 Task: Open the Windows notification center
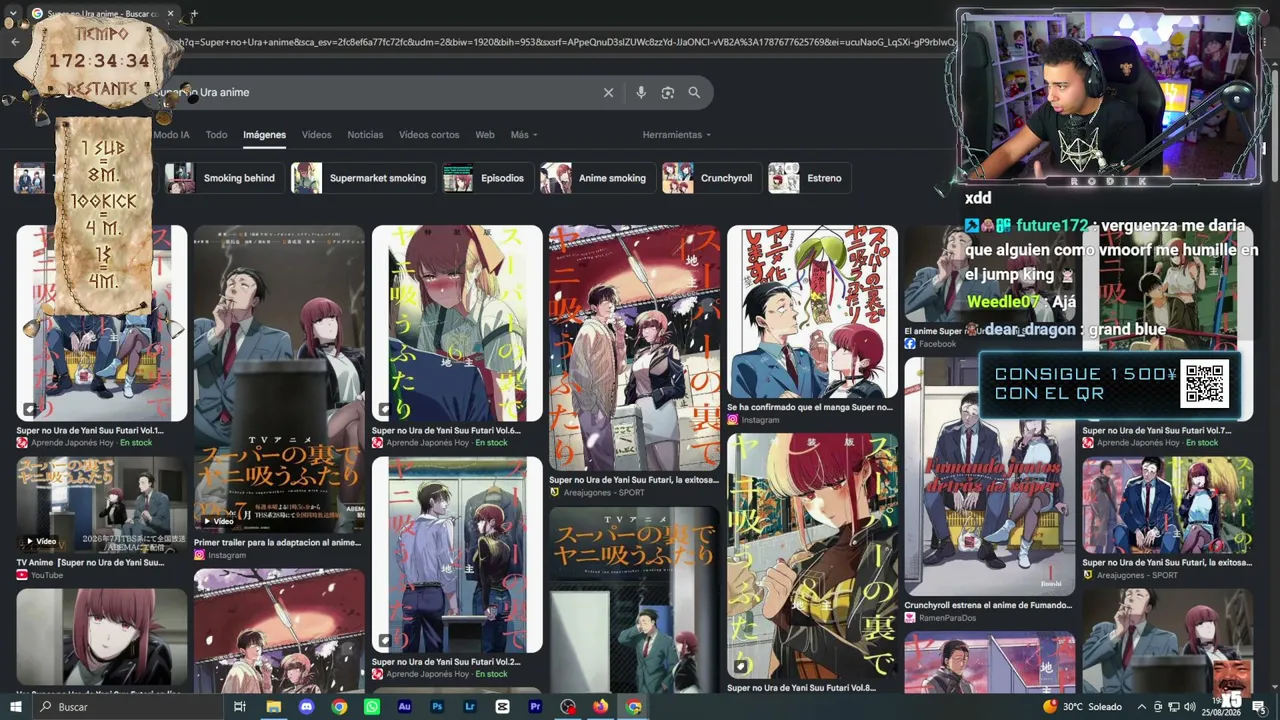[x=1258, y=707]
